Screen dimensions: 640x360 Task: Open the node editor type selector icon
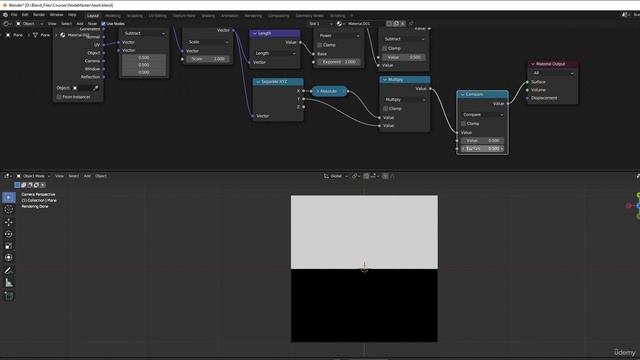(7, 24)
